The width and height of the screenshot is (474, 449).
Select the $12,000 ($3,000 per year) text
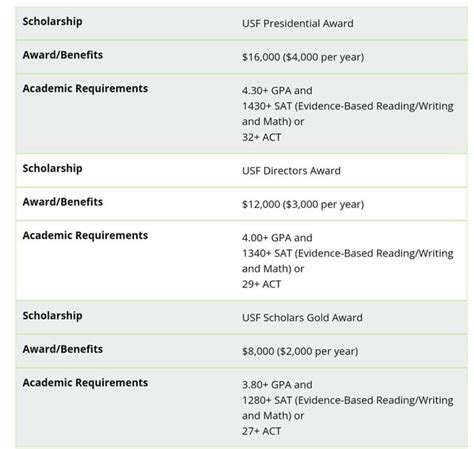click(x=303, y=204)
